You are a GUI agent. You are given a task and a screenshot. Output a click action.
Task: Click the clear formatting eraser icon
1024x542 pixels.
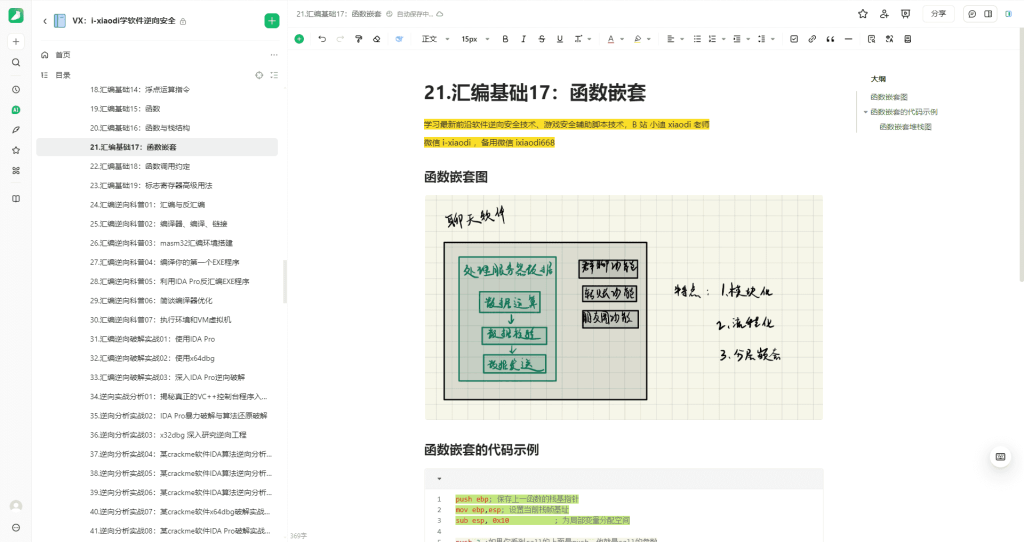coord(376,39)
